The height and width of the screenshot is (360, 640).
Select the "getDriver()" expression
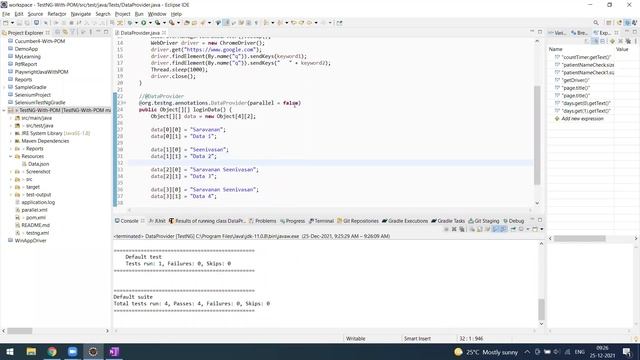[x=576, y=80]
